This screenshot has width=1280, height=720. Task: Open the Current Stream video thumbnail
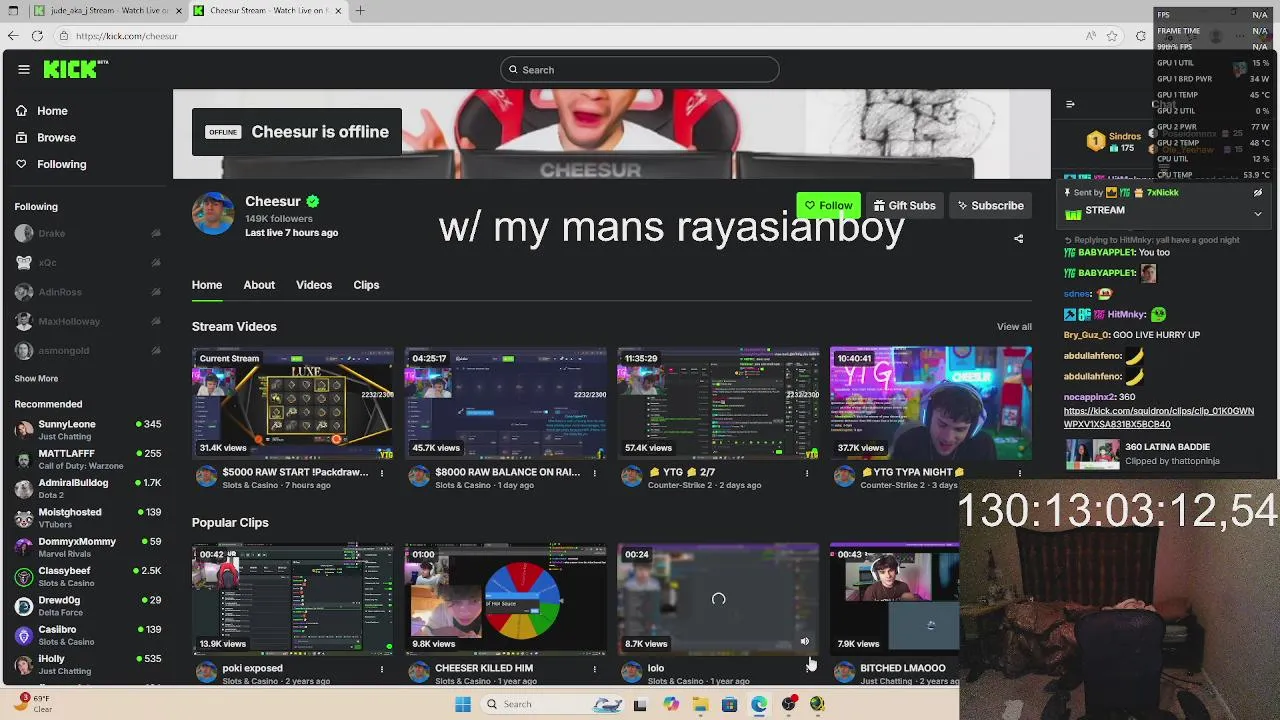tap(293, 403)
